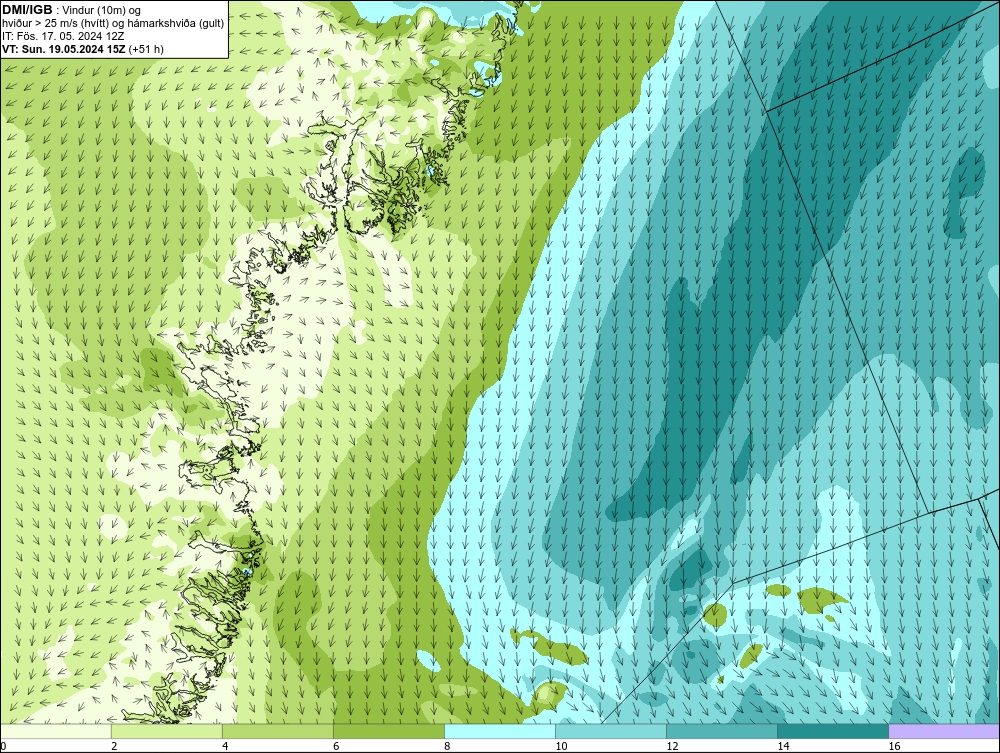Click the '14' scale label
The image size is (1000, 753).
coord(783,746)
